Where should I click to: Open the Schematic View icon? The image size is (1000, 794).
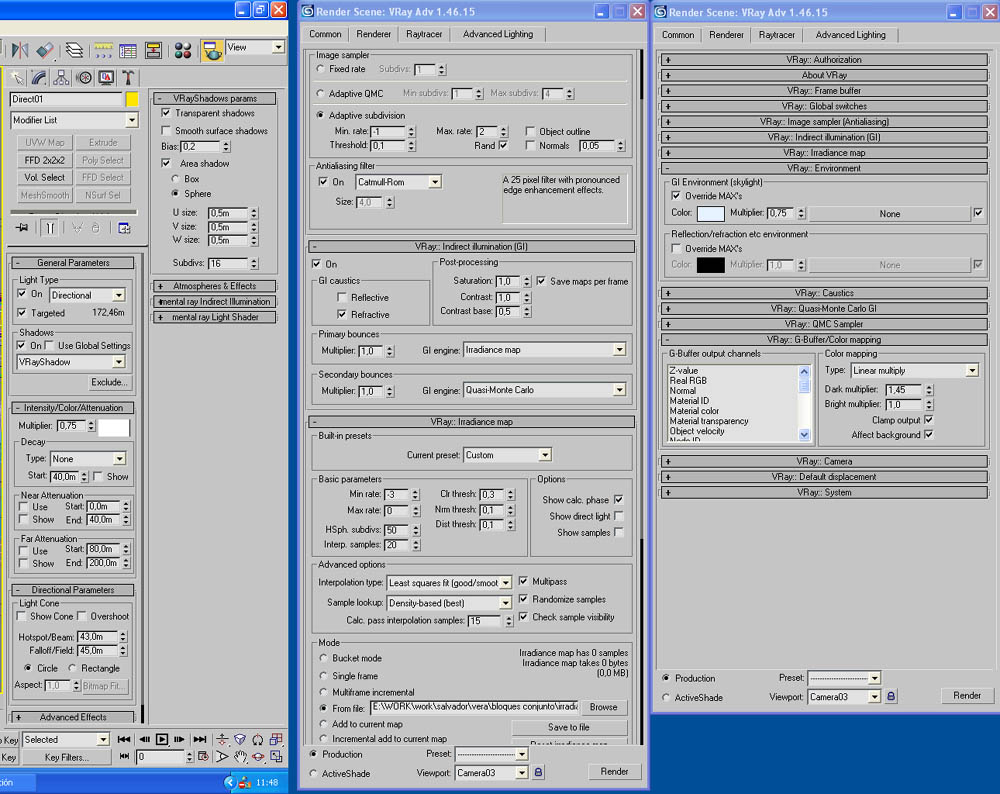pyautogui.click(x=154, y=50)
